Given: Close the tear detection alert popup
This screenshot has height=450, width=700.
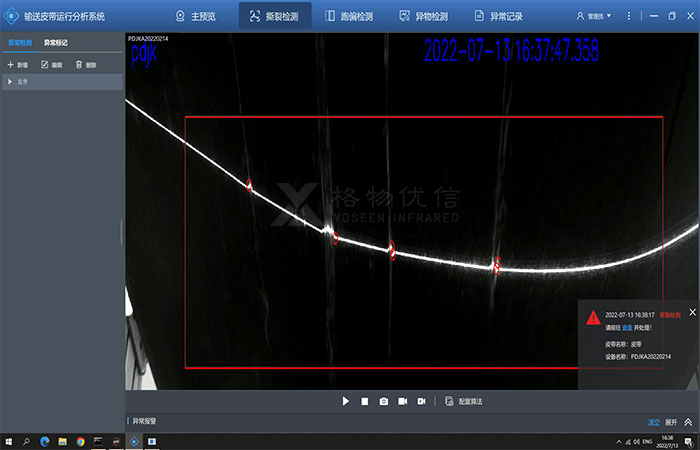Looking at the screenshot, I should (692, 312).
